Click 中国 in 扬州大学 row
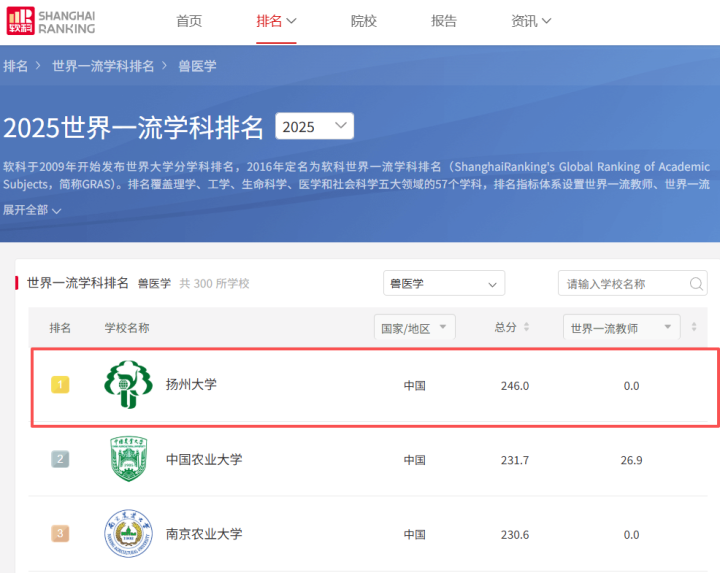720x573 pixels. click(414, 386)
